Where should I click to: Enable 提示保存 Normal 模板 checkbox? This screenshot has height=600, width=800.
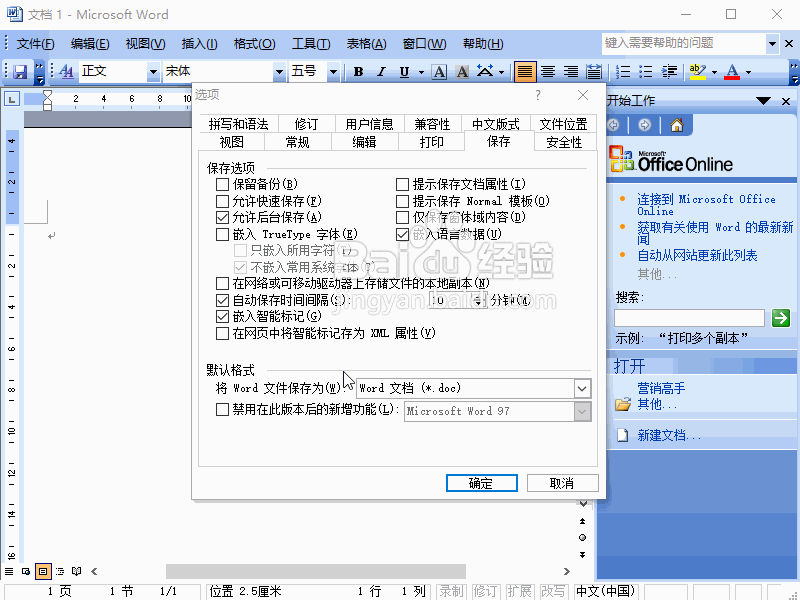(x=403, y=201)
